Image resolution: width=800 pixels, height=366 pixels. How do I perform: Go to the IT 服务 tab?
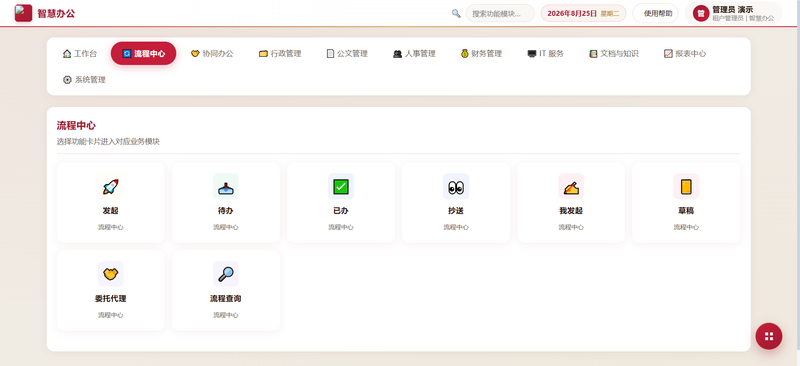(x=546, y=54)
